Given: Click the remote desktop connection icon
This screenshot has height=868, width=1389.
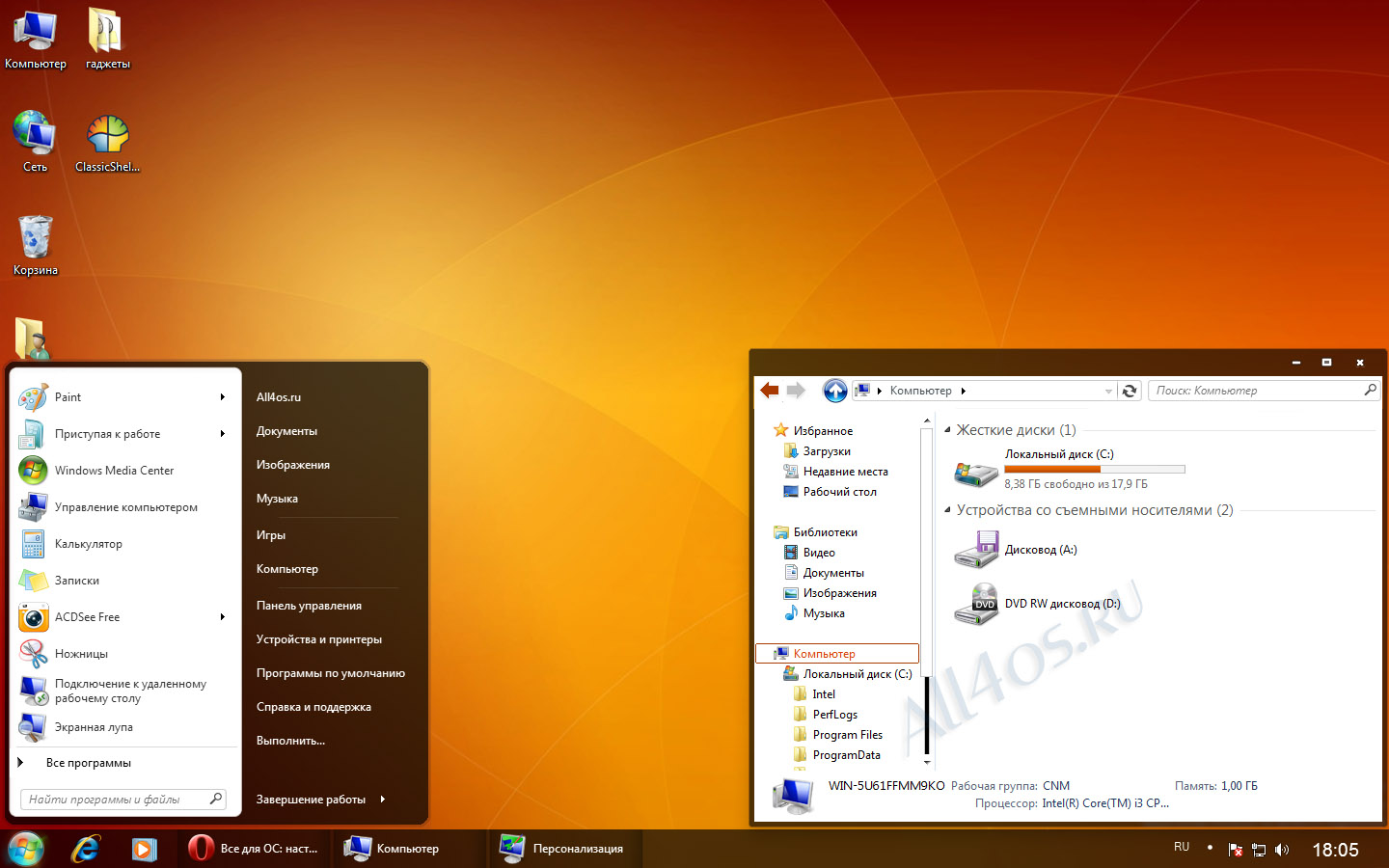Looking at the screenshot, I should click(33, 691).
